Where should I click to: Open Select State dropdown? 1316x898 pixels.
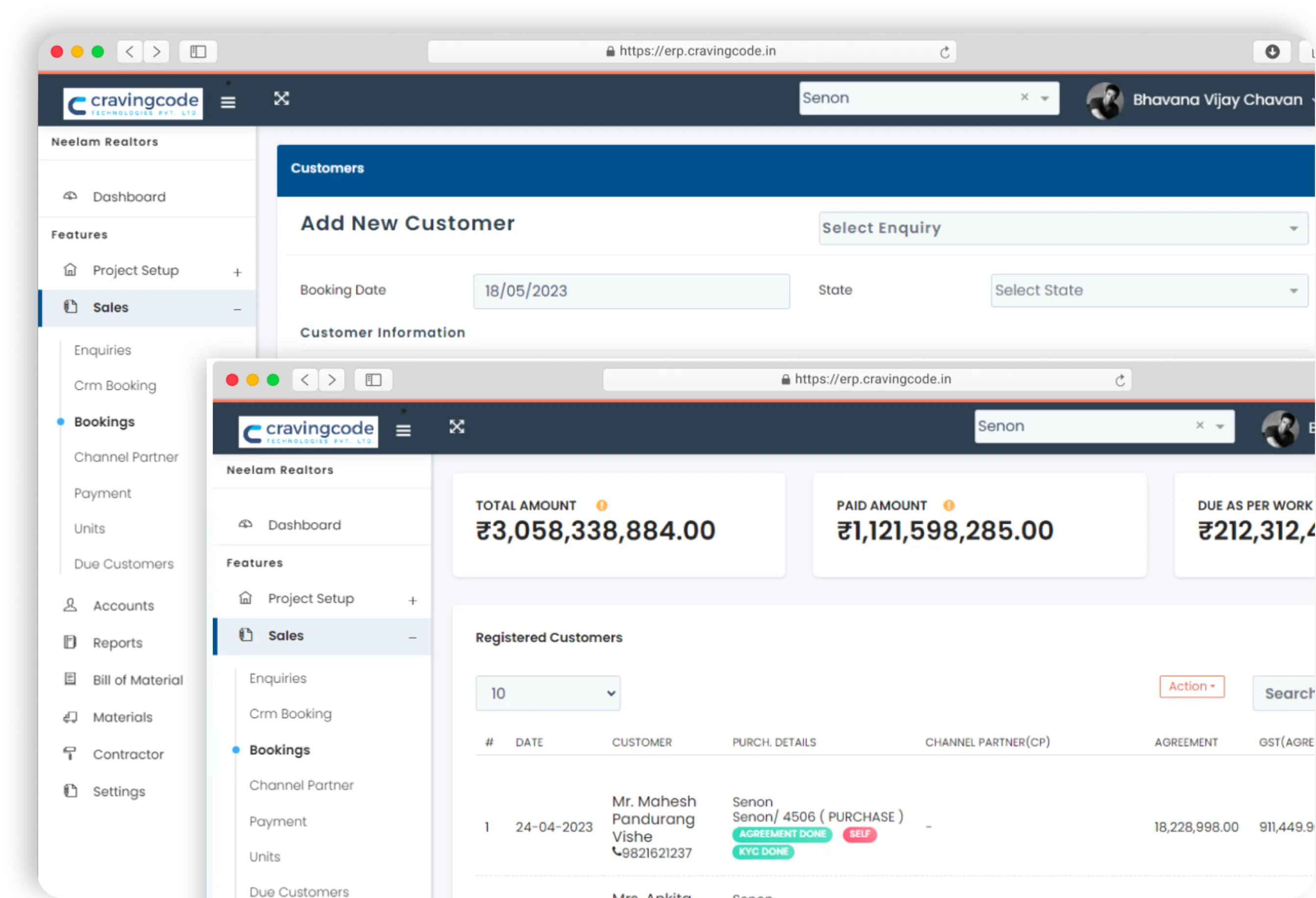1148,291
